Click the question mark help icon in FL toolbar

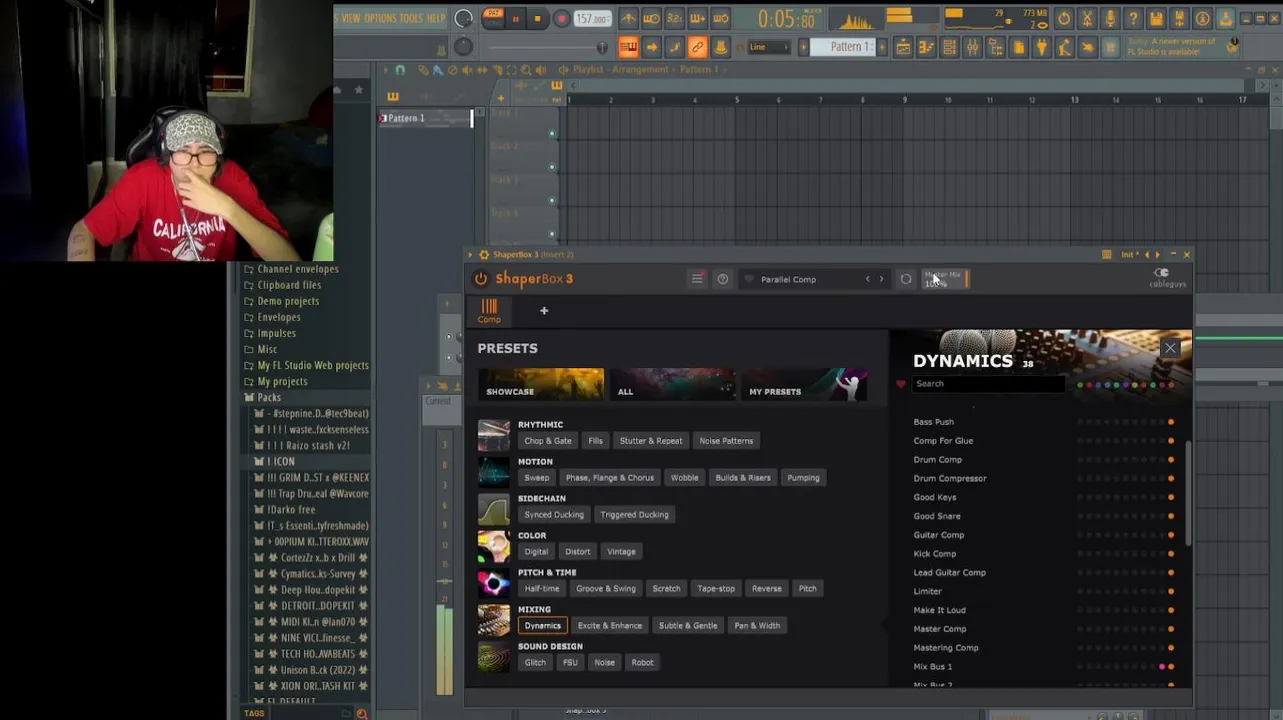tap(1133, 19)
